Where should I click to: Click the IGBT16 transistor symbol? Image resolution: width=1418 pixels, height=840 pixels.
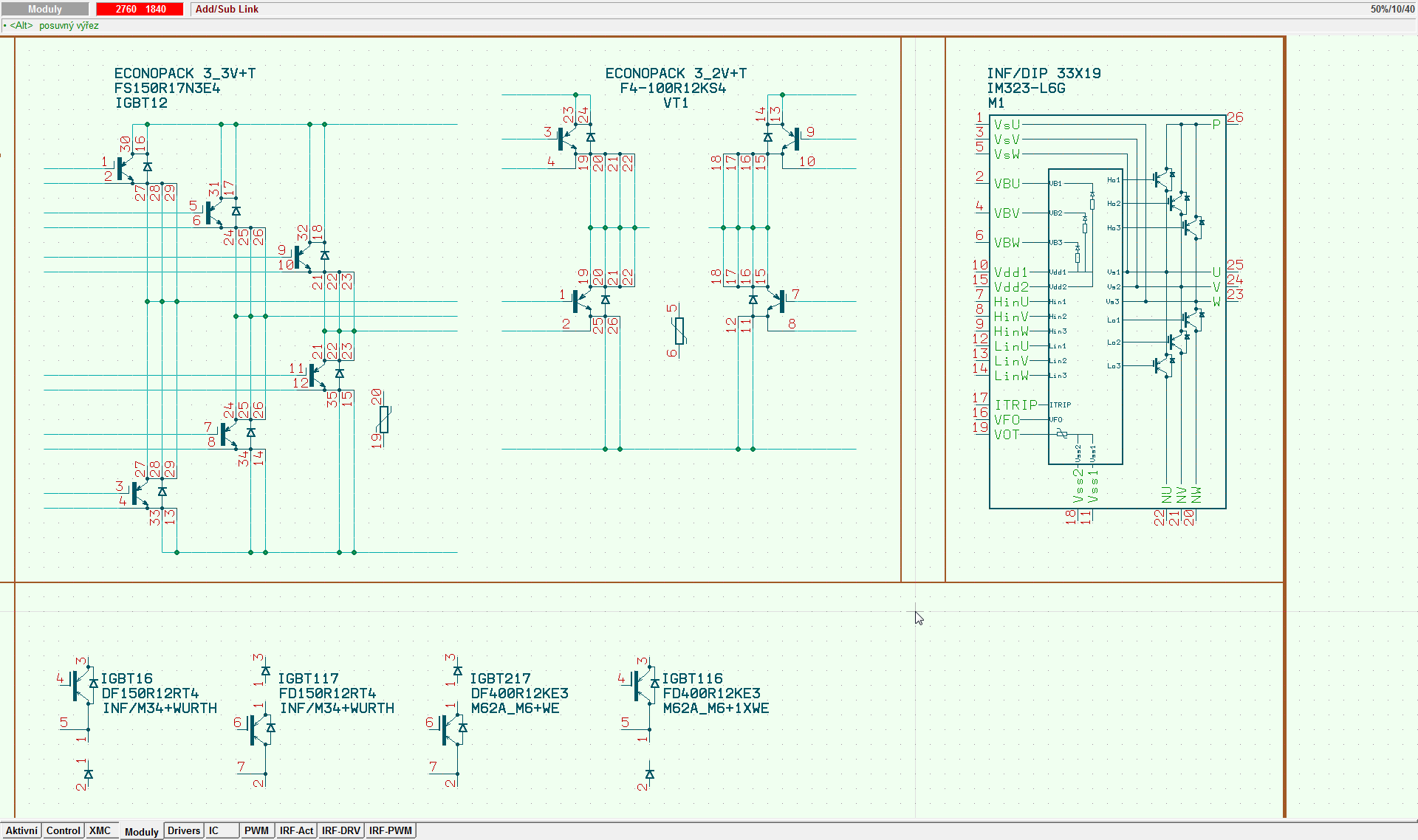click(x=83, y=685)
